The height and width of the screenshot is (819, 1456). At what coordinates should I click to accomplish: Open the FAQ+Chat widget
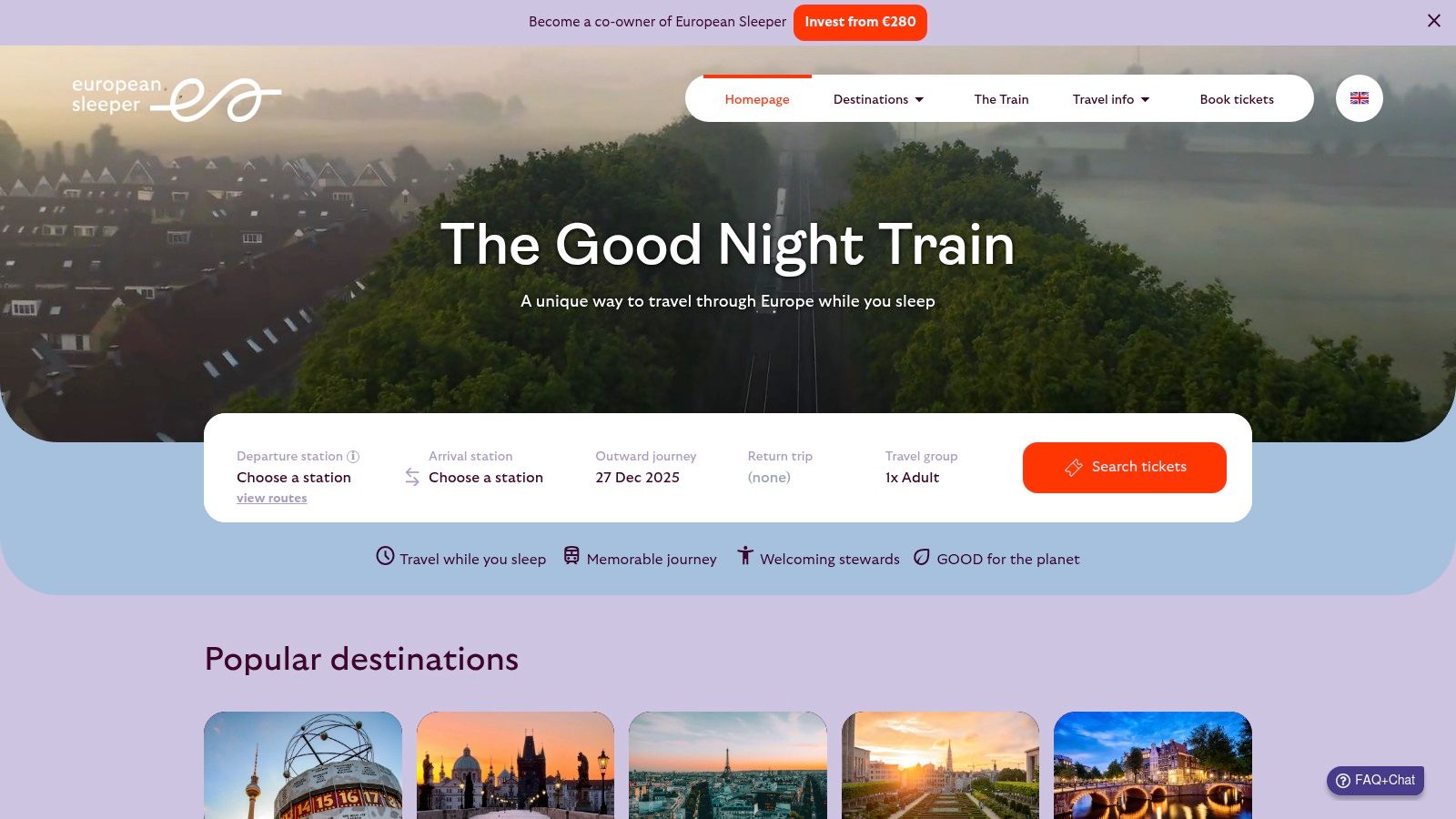1375,780
